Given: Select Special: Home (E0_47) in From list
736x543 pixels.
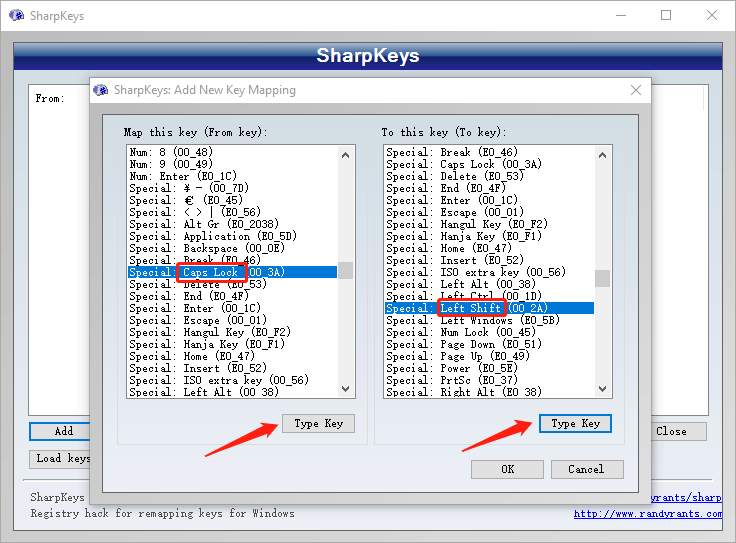Looking at the screenshot, I should point(232,356).
